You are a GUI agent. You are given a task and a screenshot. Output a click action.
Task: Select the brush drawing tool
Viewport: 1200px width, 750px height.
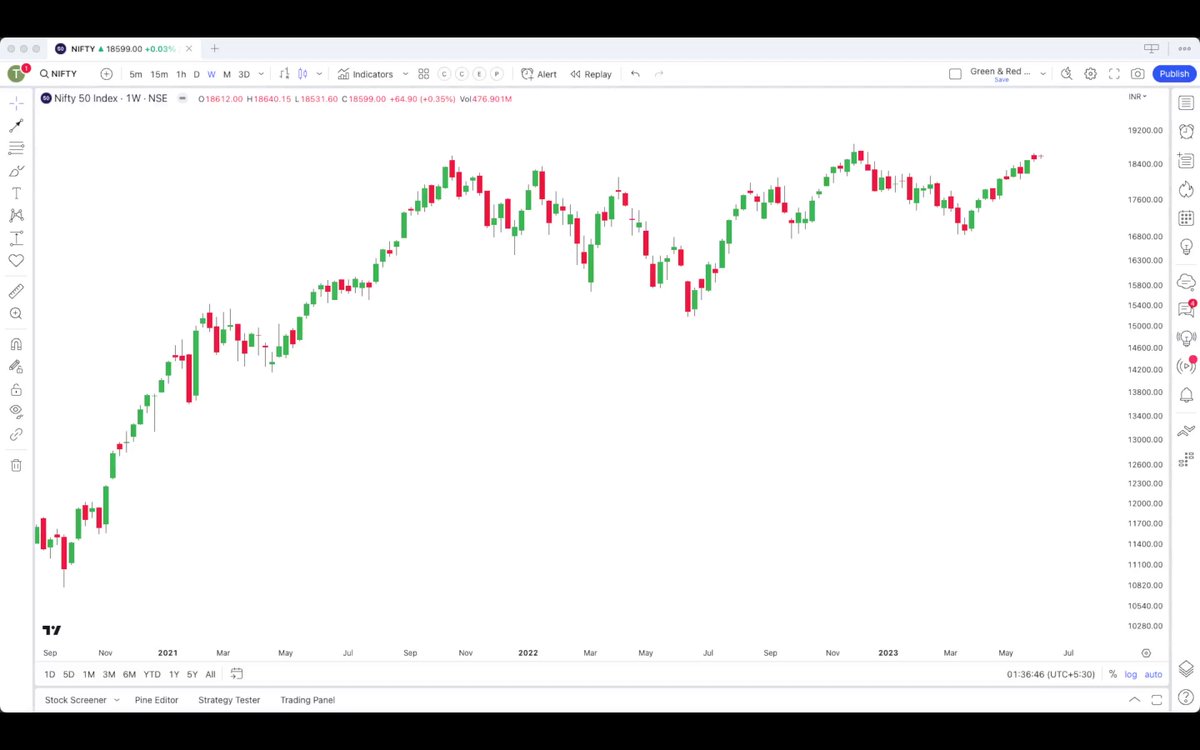click(x=16, y=171)
